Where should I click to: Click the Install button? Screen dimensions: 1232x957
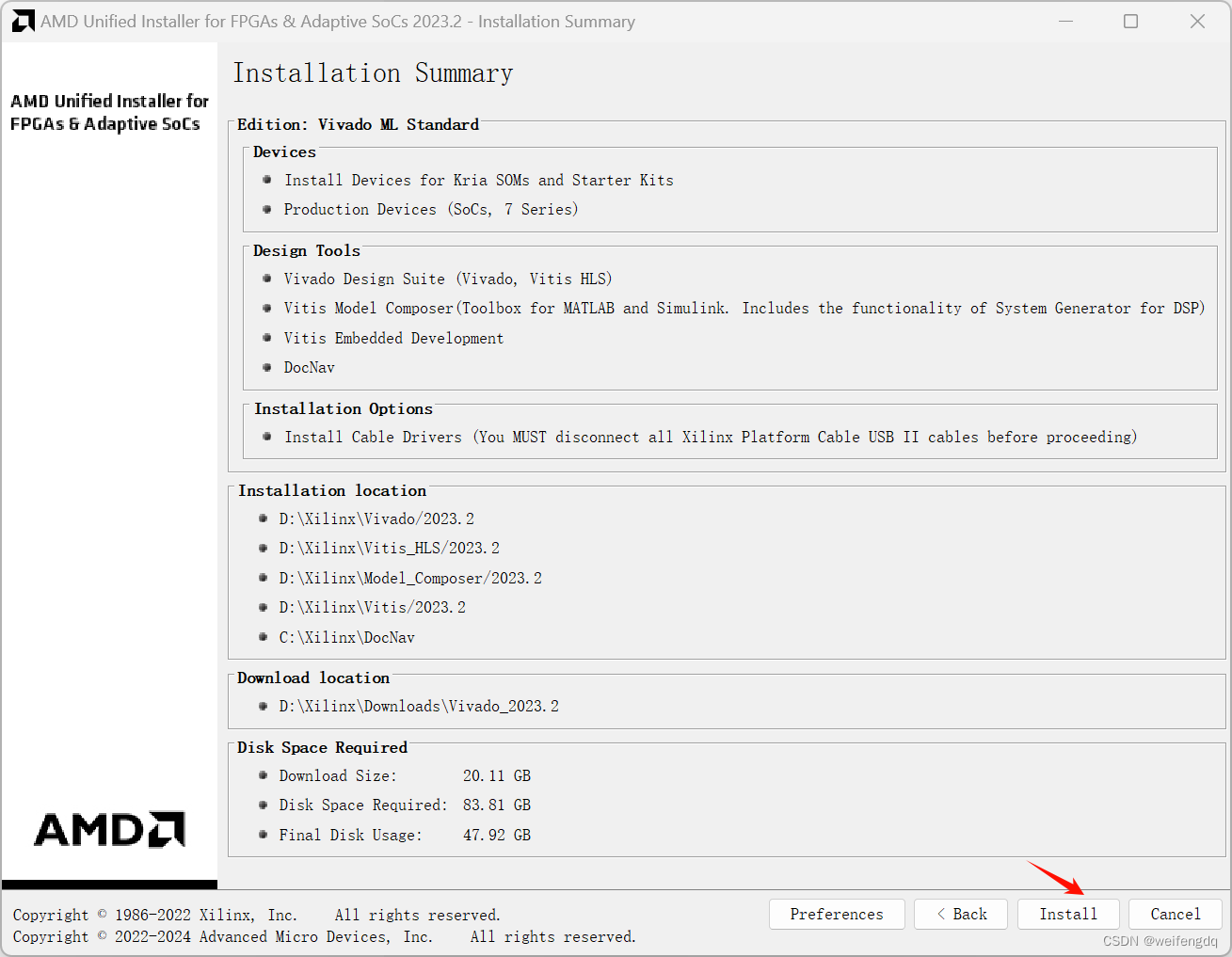click(x=1068, y=914)
